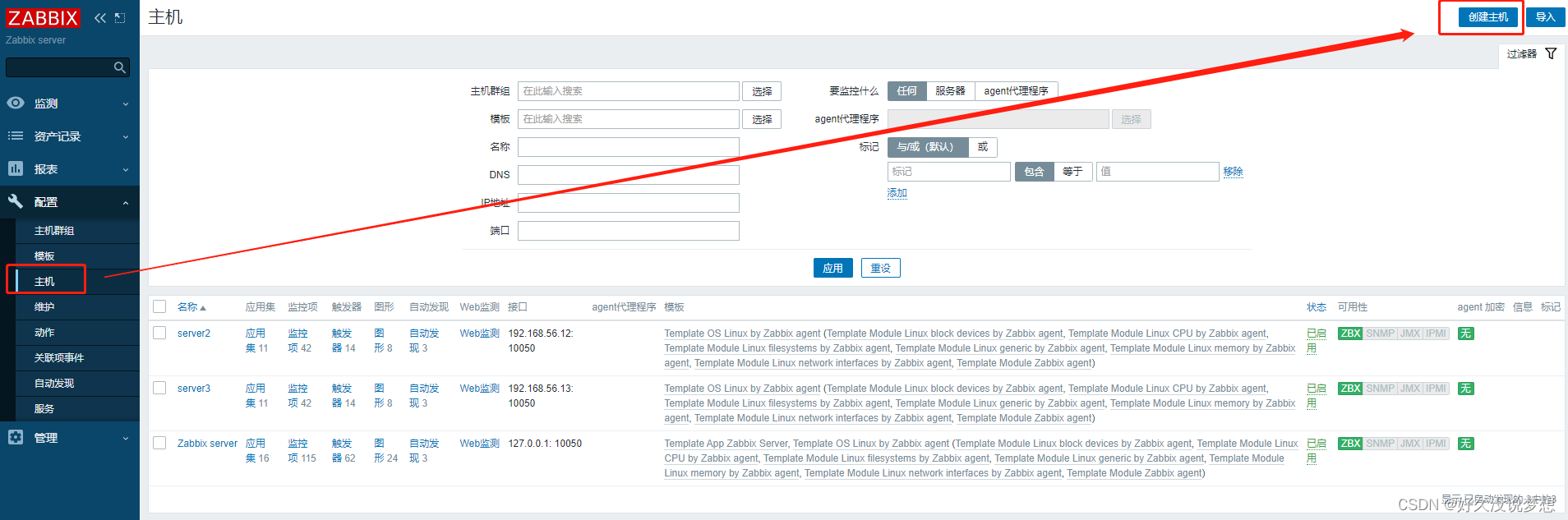The image size is (1568, 520).
Task: Select the server2 row checkbox
Action: click(x=159, y=333)
